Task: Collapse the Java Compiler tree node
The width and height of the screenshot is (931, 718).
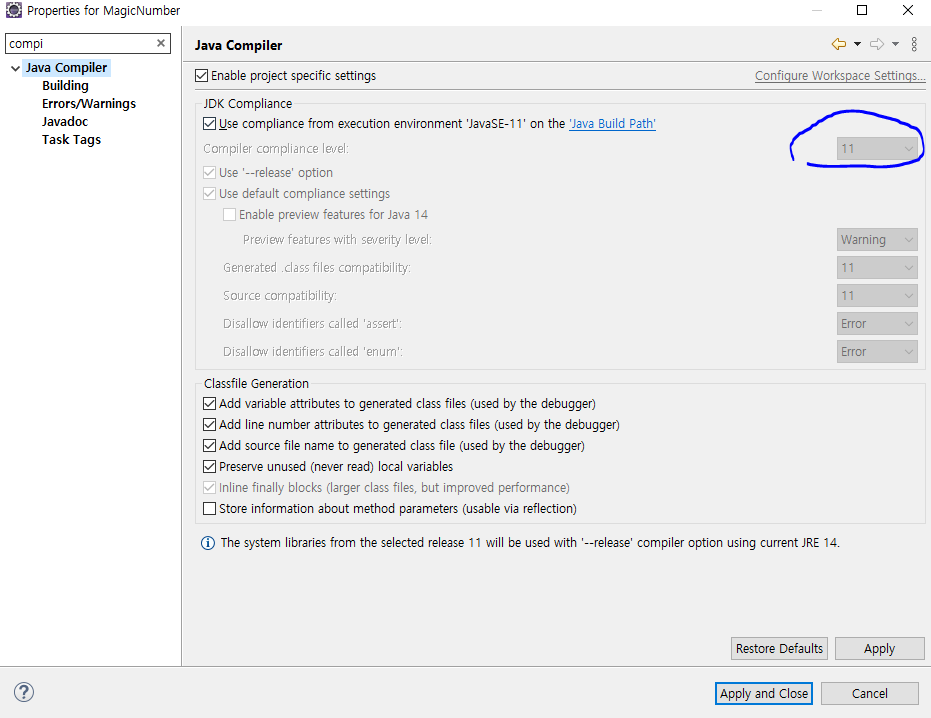Action: click(15, 68)
